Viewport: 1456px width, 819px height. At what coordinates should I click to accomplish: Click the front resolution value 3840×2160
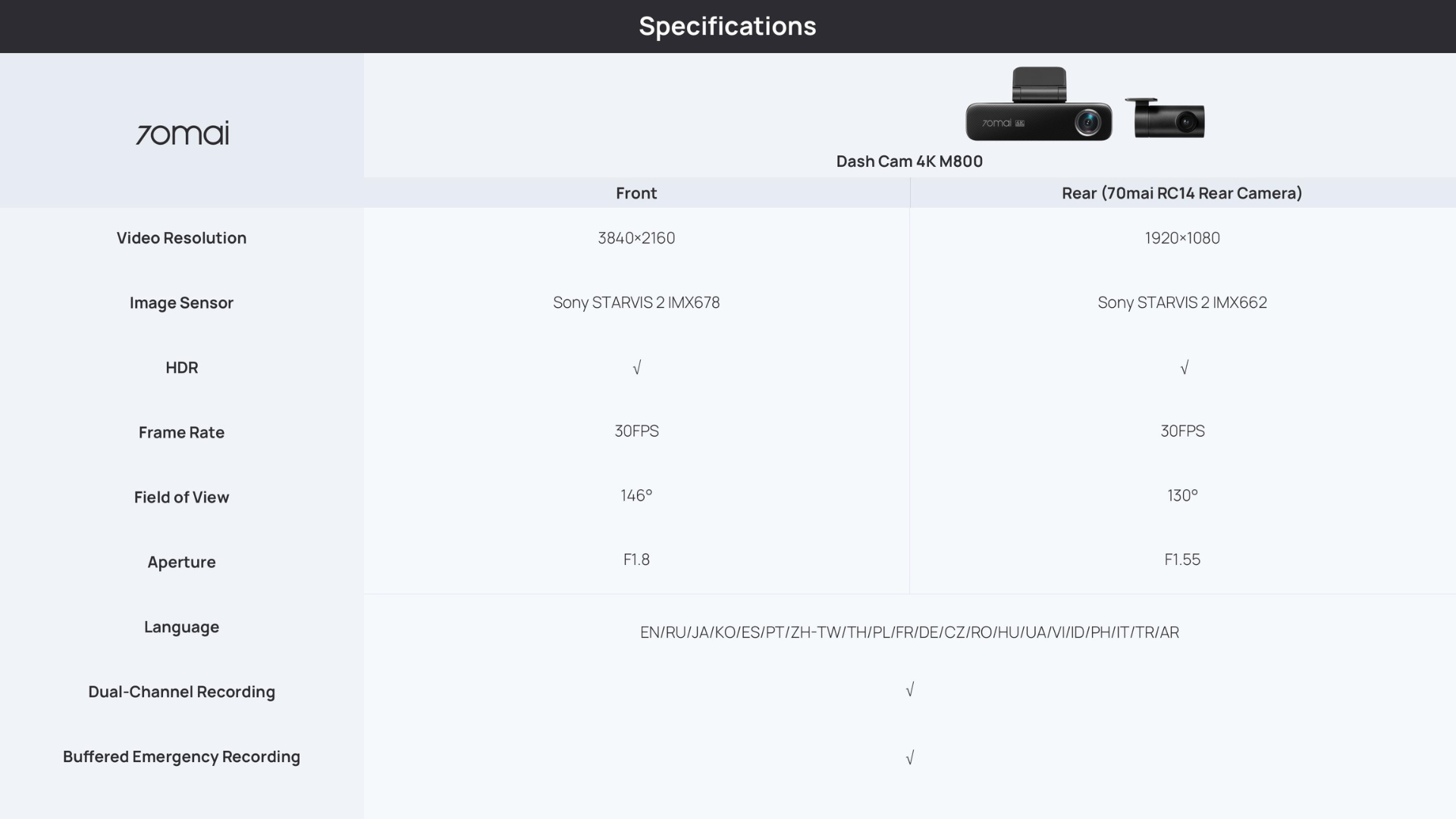point(636,238)
